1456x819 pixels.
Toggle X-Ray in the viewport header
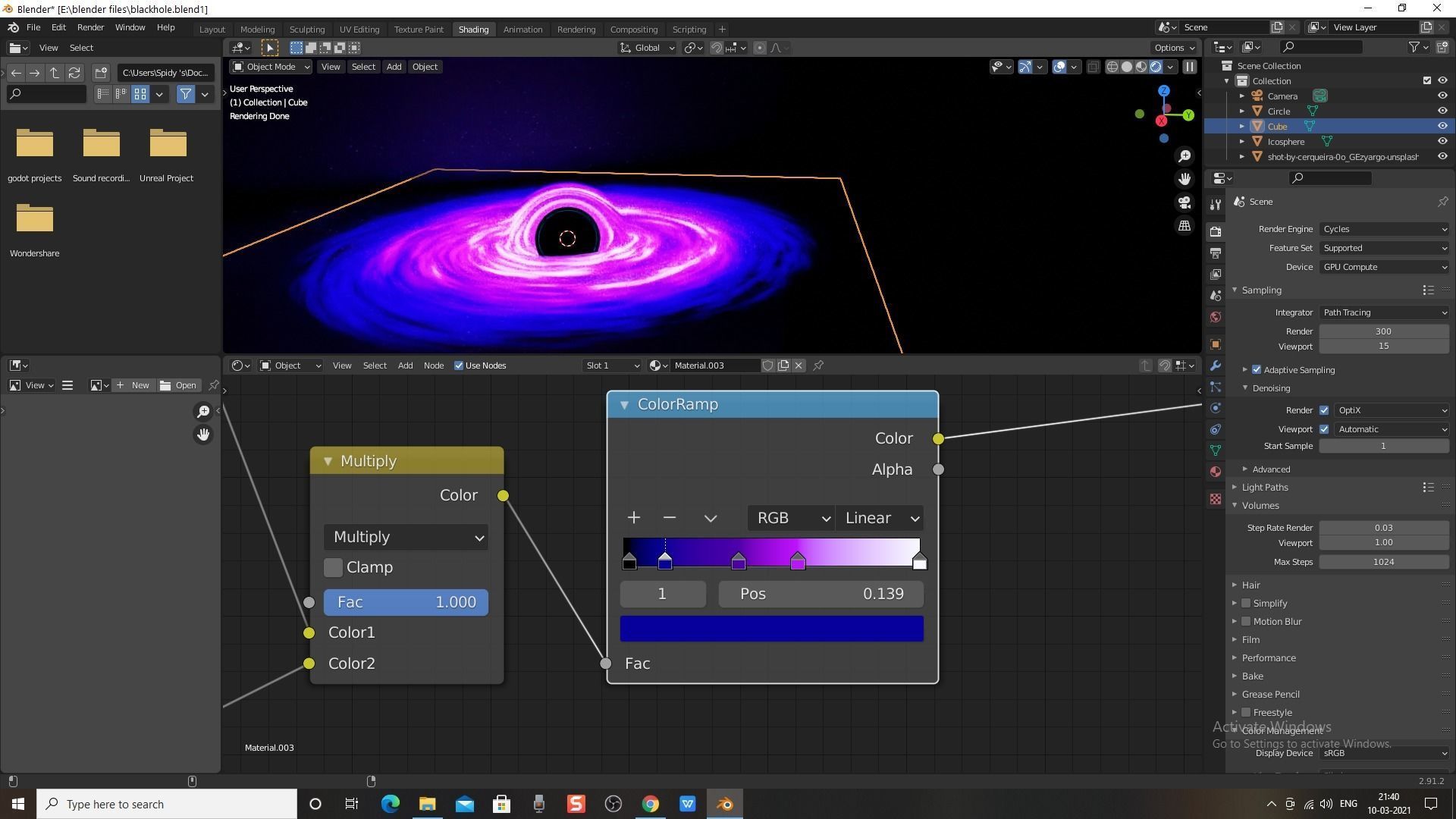pos(1093,67)
